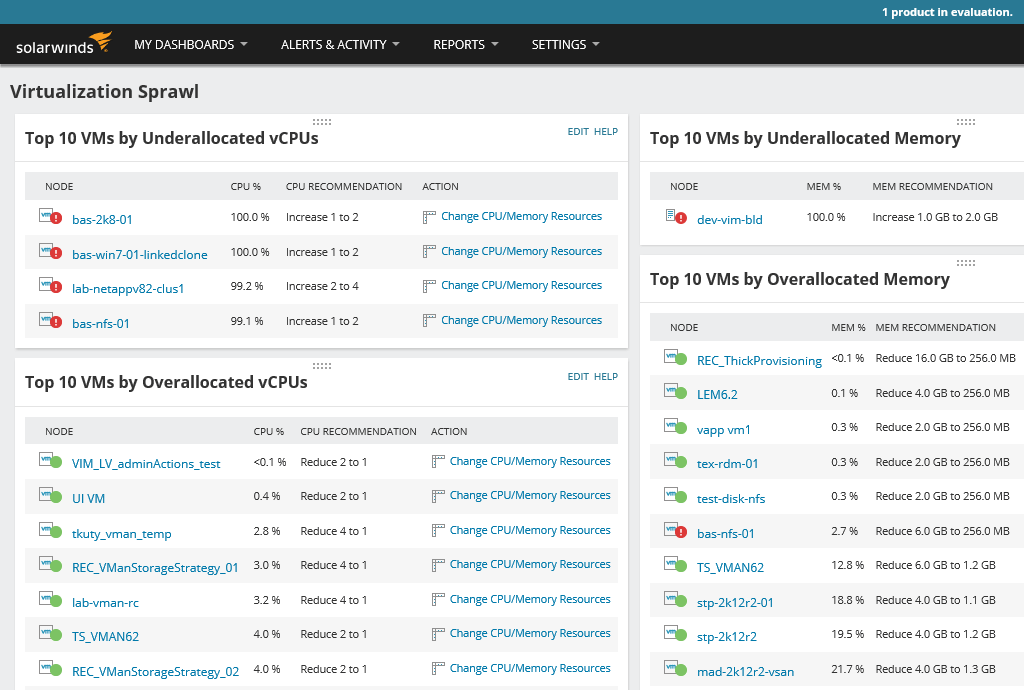Open the Reports menu
Screen dimensions: 1024x690
[465, 45]
